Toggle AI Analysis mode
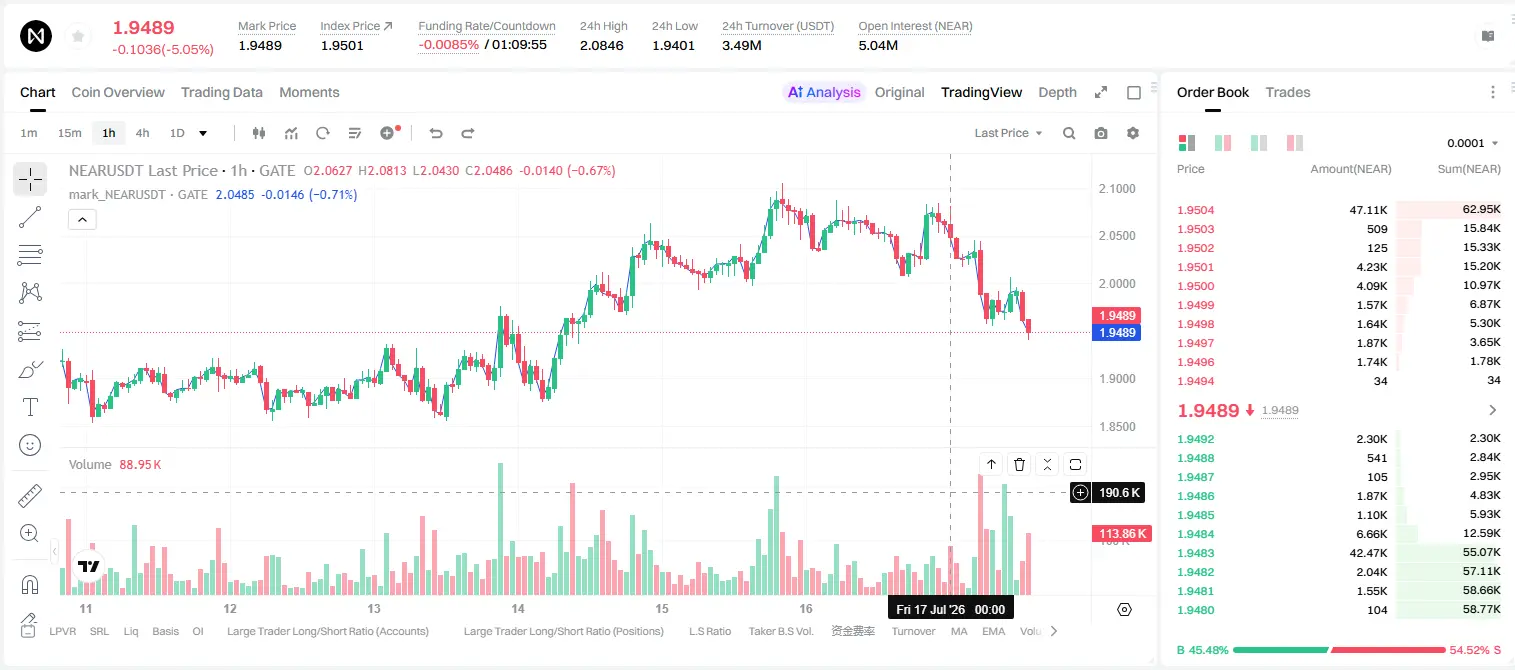 (824, 92)
